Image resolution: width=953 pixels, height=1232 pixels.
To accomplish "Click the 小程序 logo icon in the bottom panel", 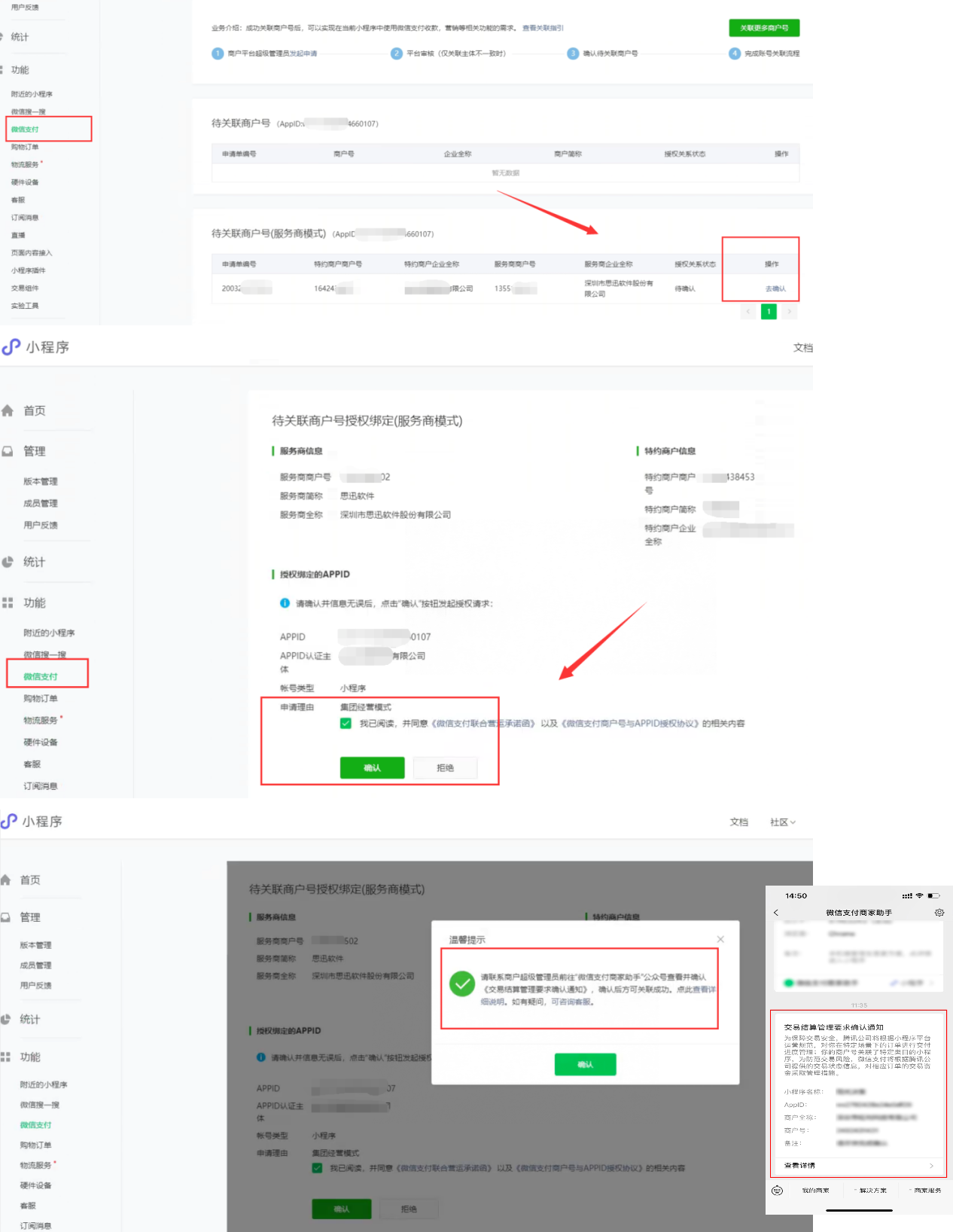I will [9, 822].
